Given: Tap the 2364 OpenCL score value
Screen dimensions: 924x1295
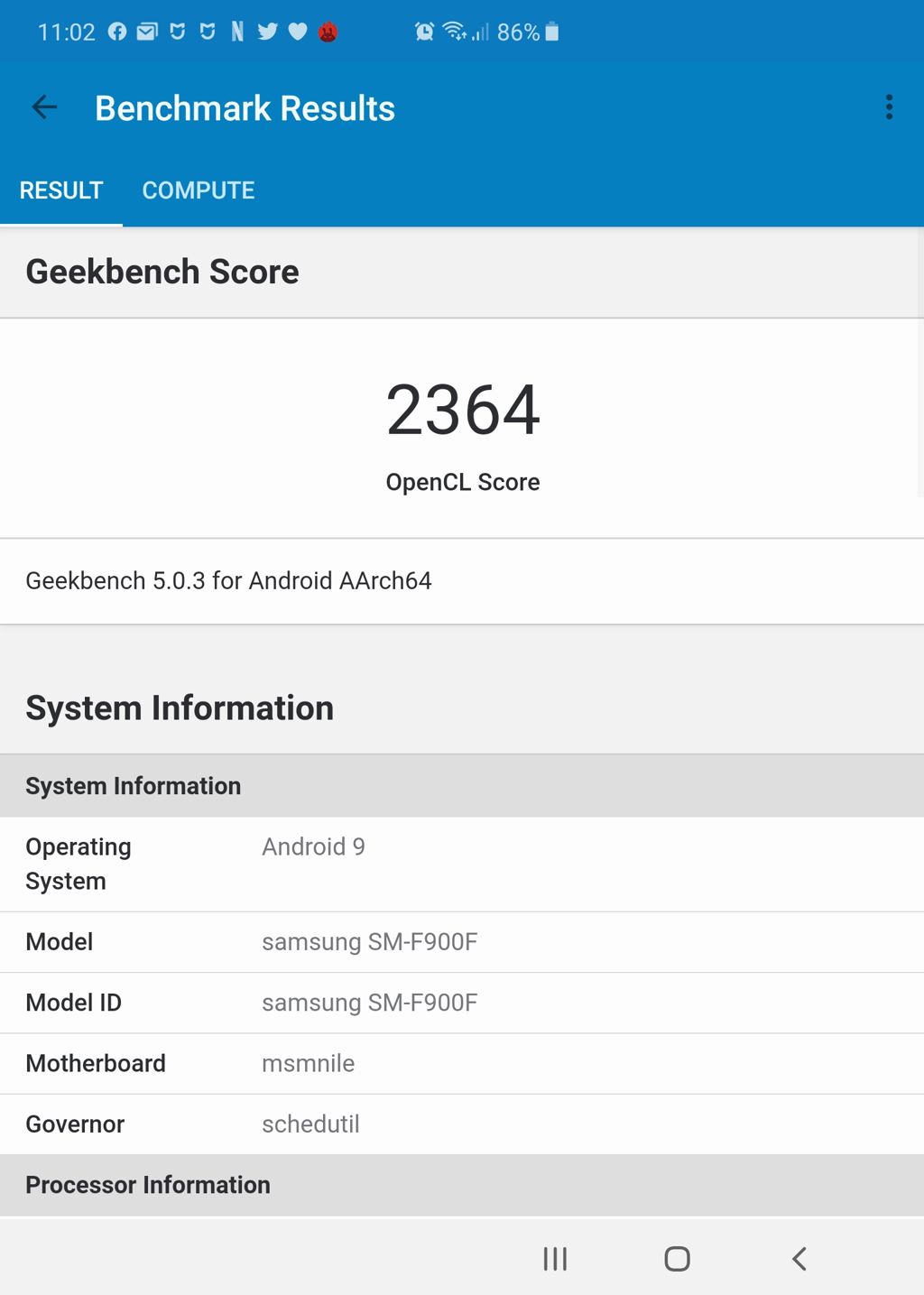Looking at the screenshot, I should pyautogui.click(x=463, y=410).
